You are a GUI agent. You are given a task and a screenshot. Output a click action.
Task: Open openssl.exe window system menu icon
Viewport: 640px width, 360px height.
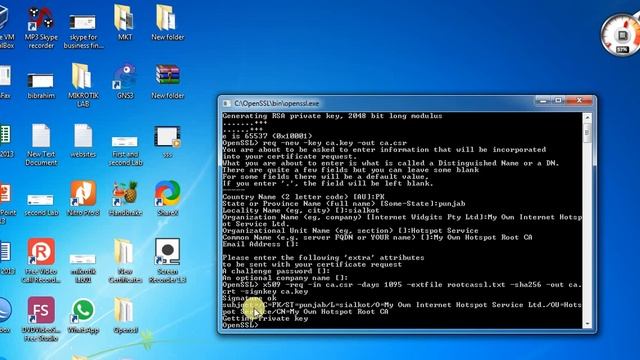tap(226, 104)
